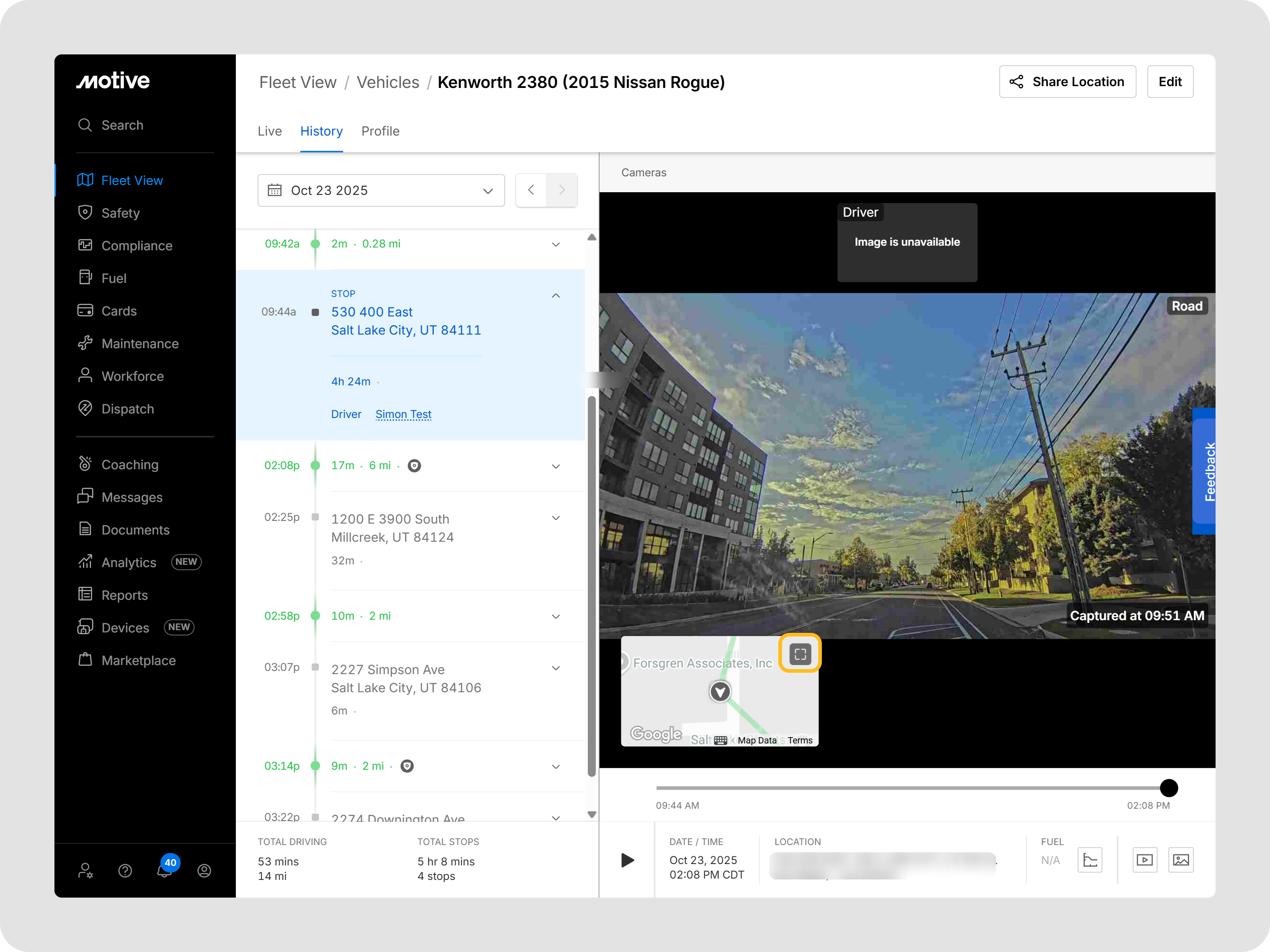Click the user account profile icon
This screenshot has width=1270, height=952.
(x=204, y=870)
